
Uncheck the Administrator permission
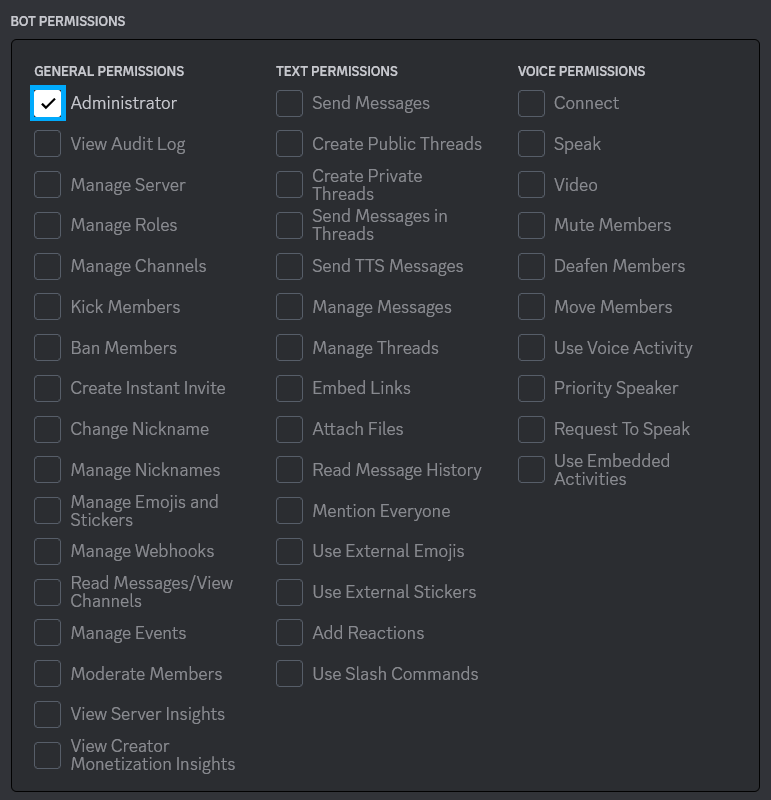(x=47, y=103)
